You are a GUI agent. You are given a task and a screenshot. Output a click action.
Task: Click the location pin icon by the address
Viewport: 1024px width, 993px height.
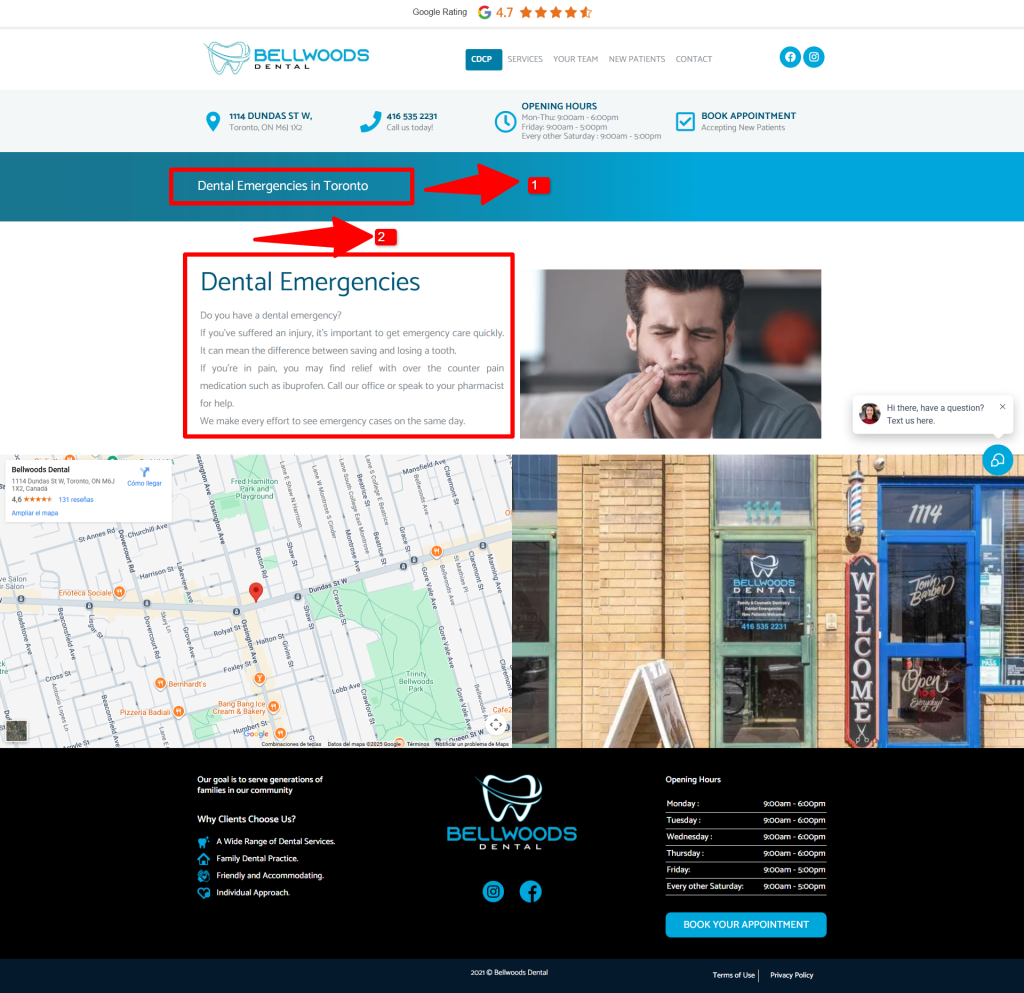(212, 122)
